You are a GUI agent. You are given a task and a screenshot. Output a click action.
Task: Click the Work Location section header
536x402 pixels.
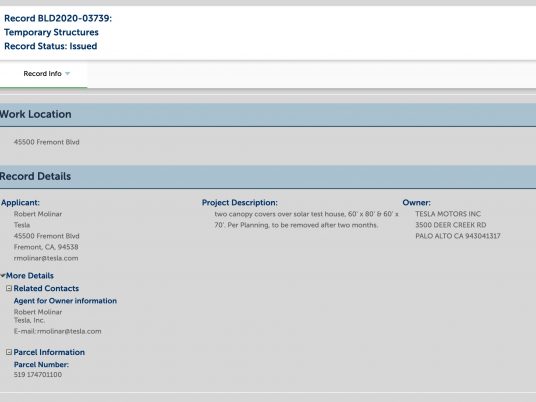pyautogui.click(x=268, y=115)
